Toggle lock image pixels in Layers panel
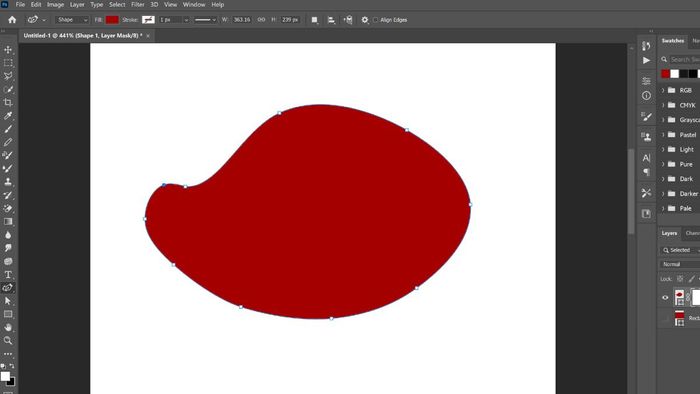The height and width of the screenshot is (394, 700). pos(692,279)
